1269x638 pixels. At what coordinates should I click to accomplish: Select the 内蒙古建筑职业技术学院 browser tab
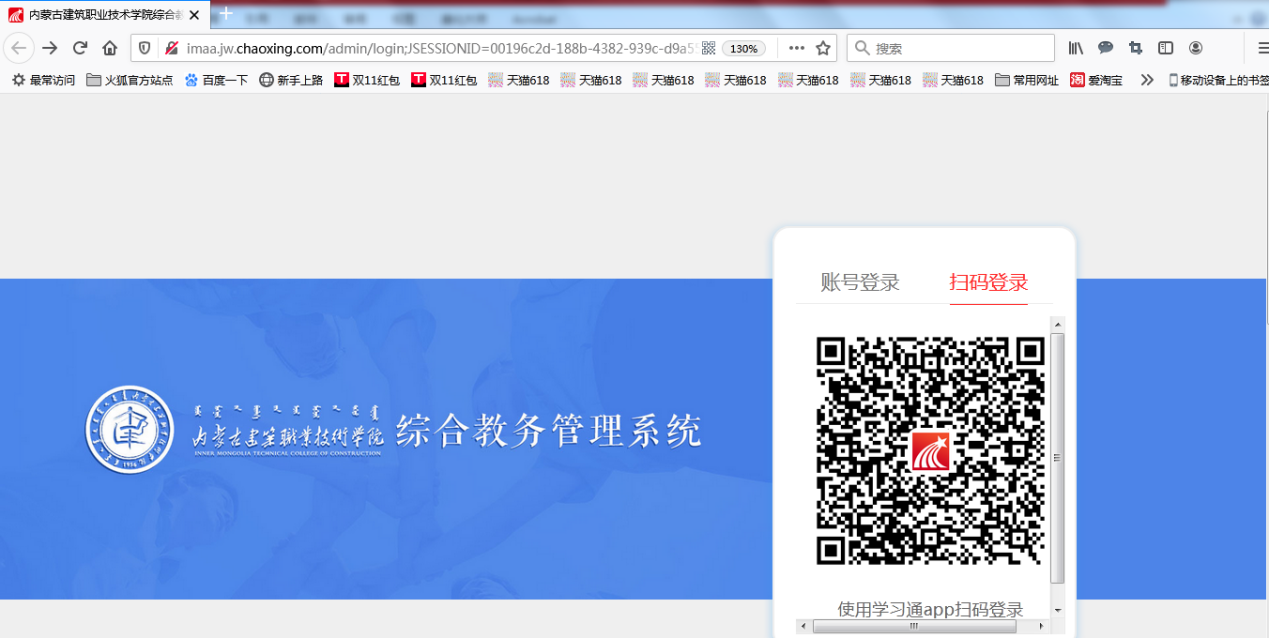[105, 15]
